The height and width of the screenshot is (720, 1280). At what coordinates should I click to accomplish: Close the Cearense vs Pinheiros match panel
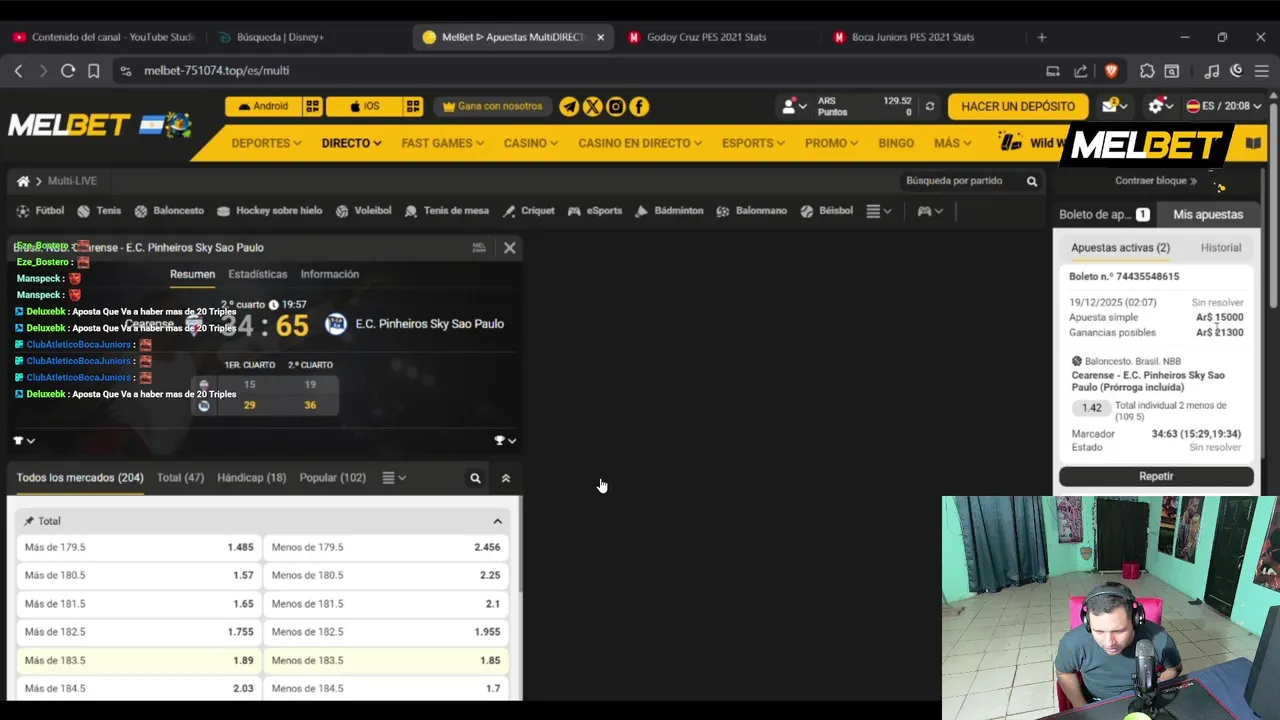pyautogui.click(x=509, y=247)
